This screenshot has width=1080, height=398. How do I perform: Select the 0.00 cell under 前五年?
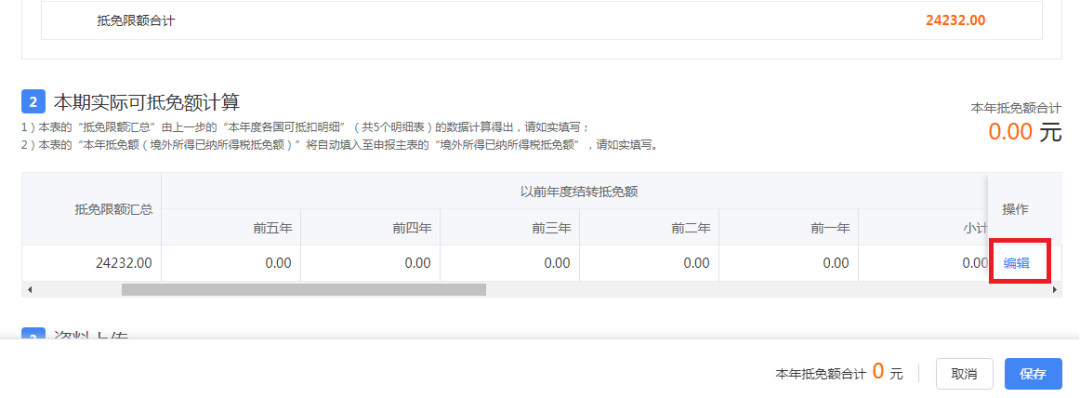231,263
